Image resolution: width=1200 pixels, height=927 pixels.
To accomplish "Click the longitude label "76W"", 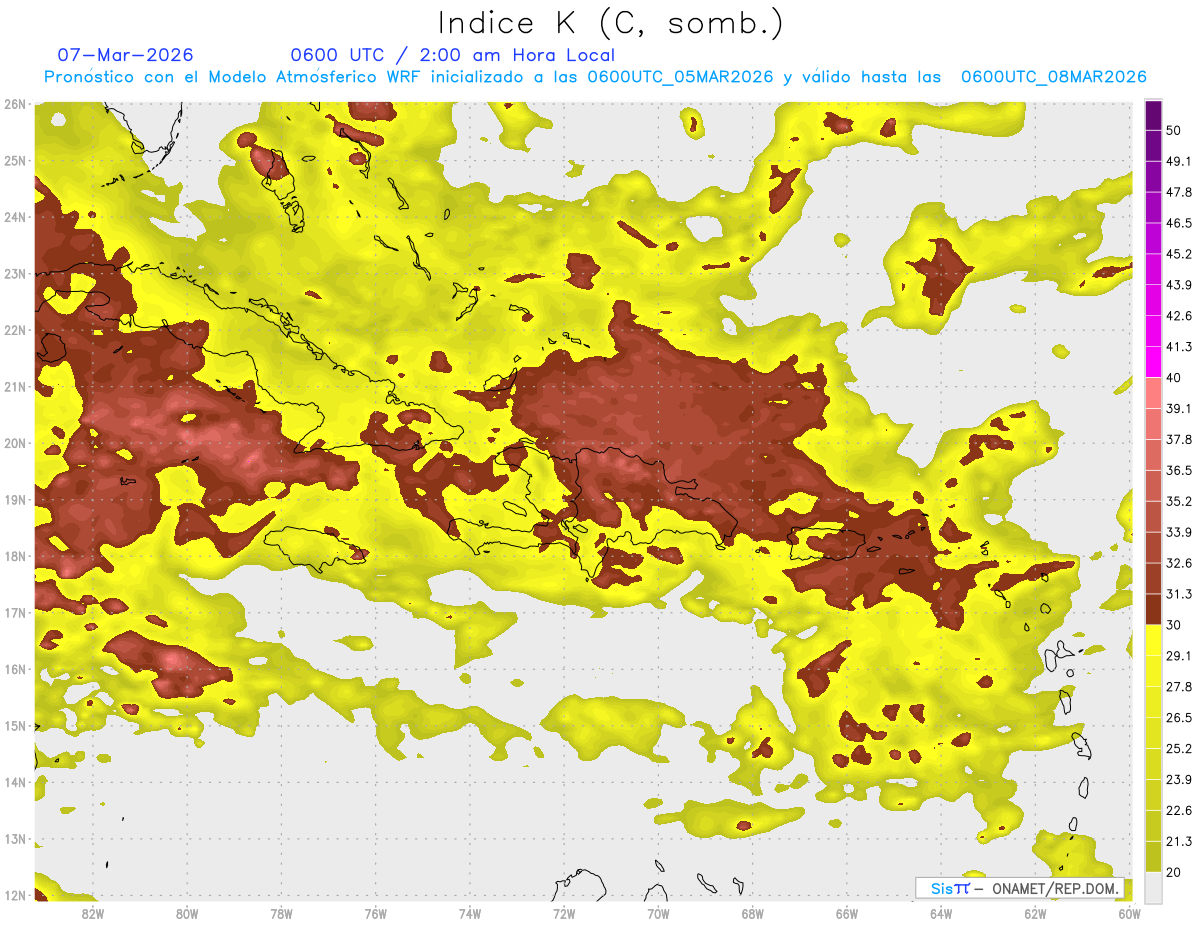I will coord(375,913).
